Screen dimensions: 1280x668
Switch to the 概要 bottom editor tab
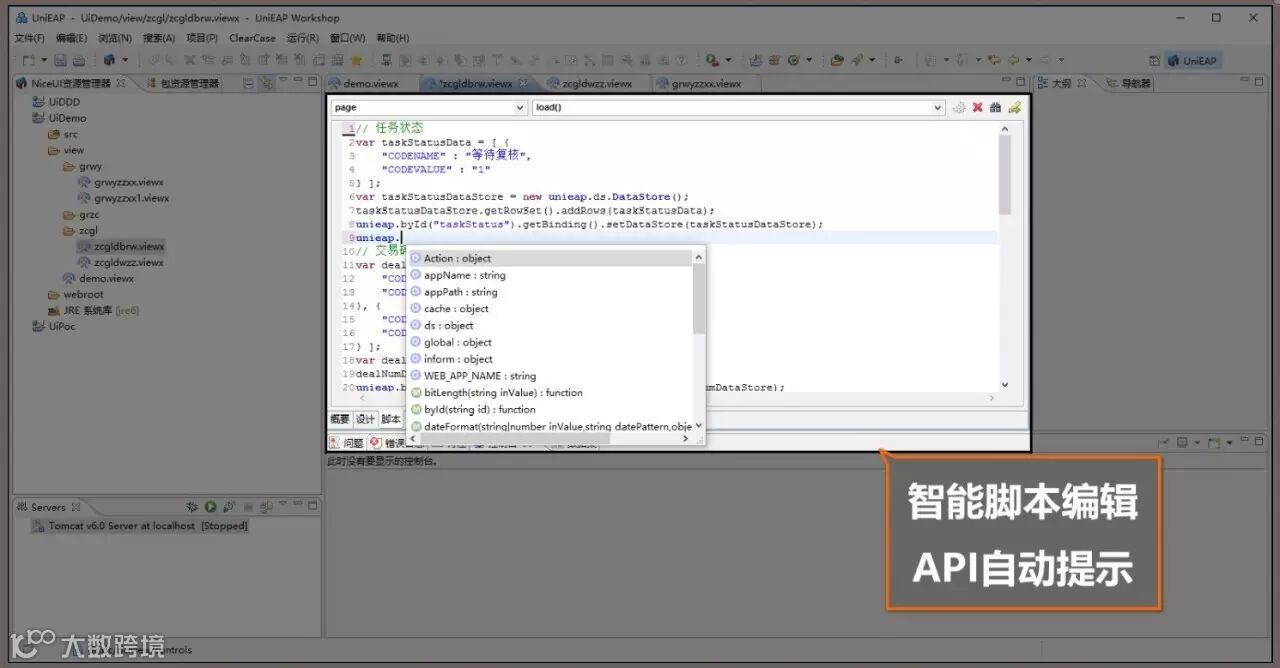pos(340,419)
